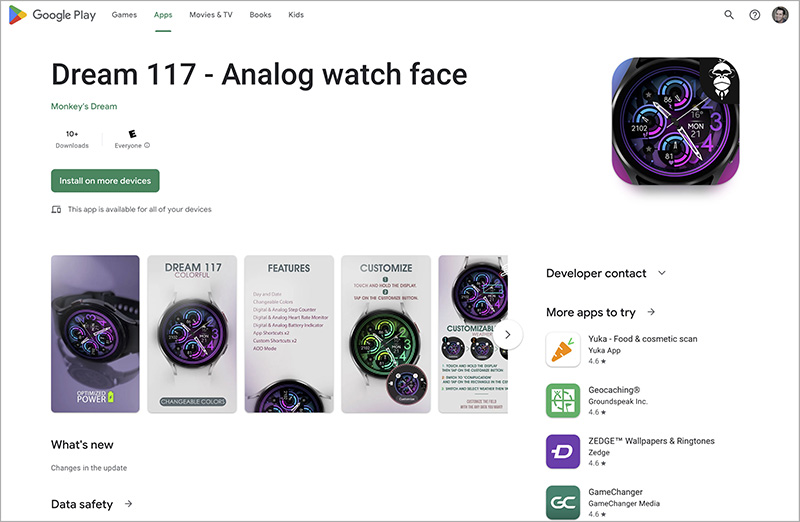
Task: Open the Data safety arrow
Action: (x=129, y=504)
